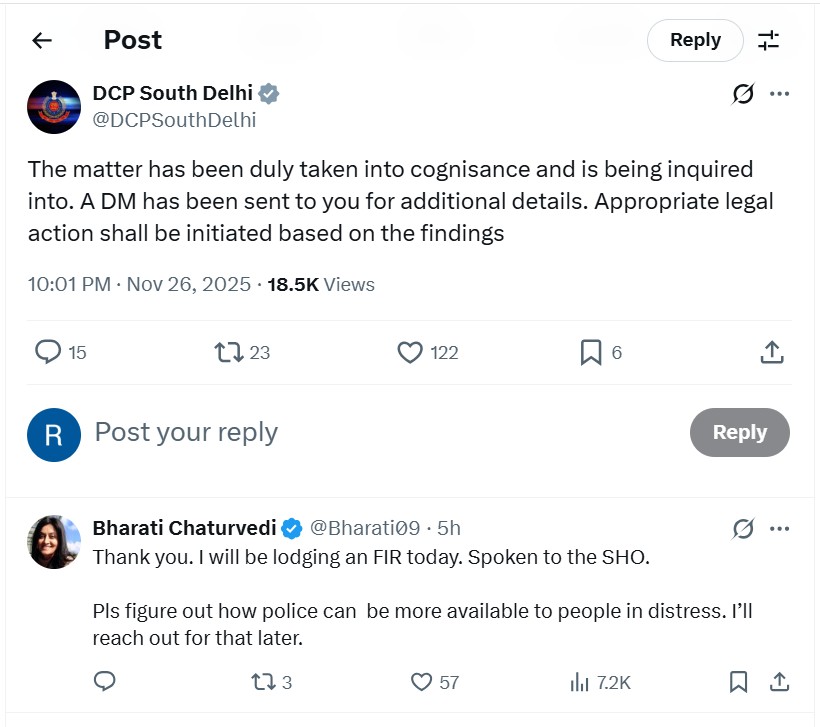Click the comment icon with 15 replies
The height and width of the screenshot is (727, 820).
[x=48, y=352]
